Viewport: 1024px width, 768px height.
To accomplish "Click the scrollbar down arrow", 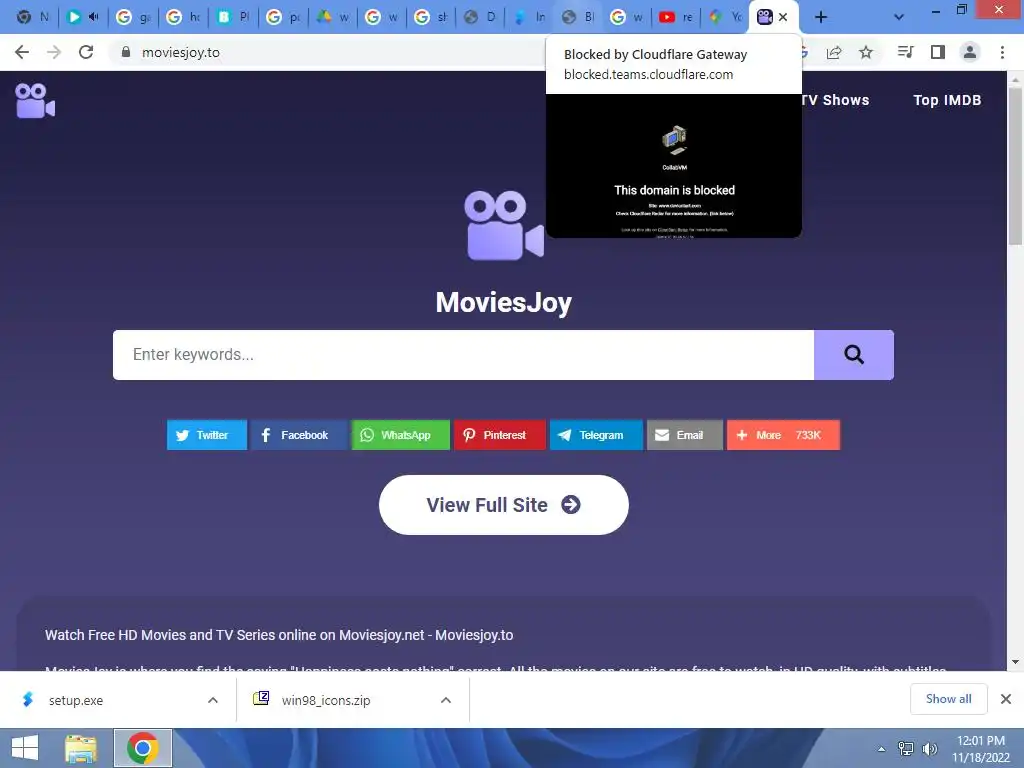I will point(1016,662).
